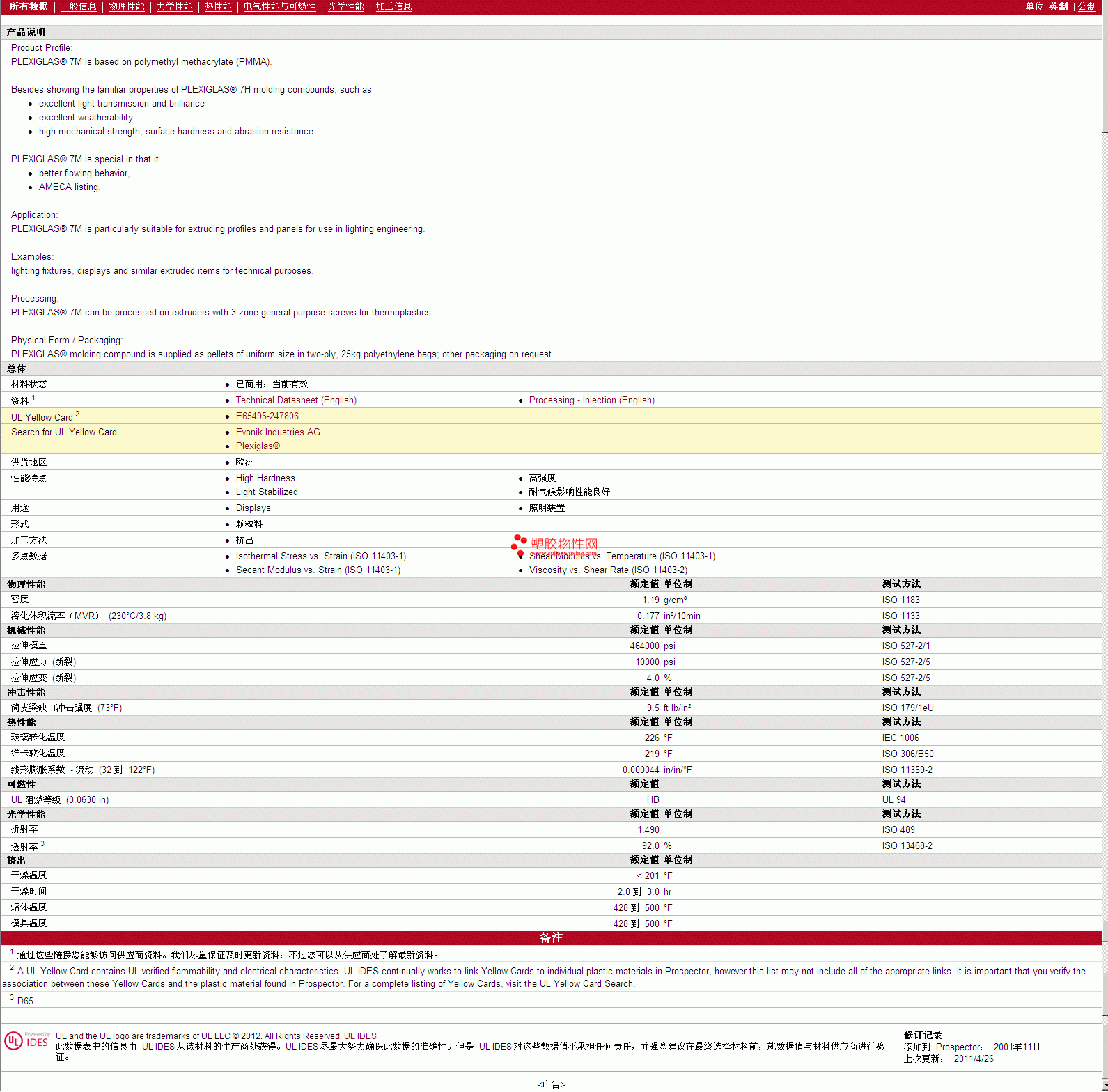
Task: Switch to the 物理性能 tab
Action: pyautogui.click(x=127, y=6)
